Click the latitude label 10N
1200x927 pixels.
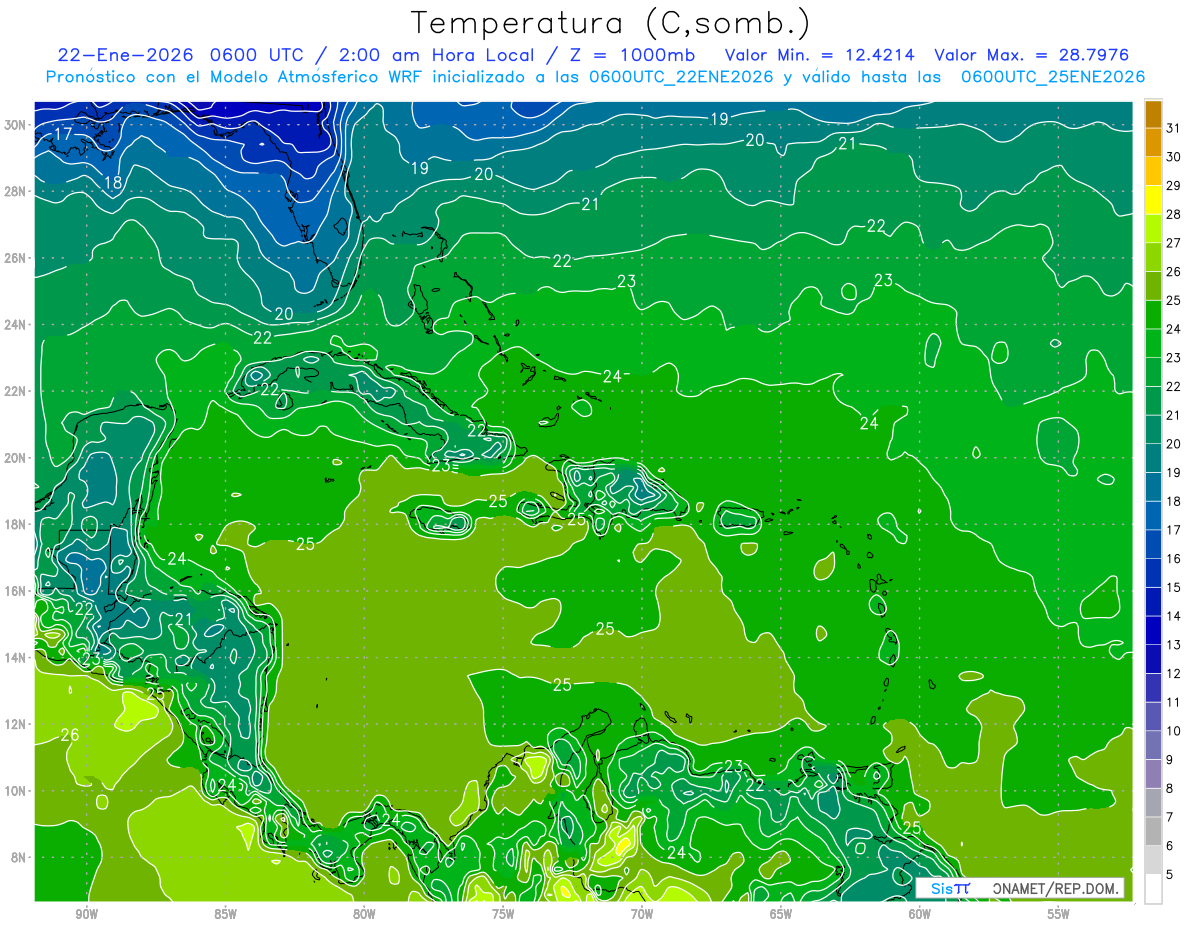point(16,791)
